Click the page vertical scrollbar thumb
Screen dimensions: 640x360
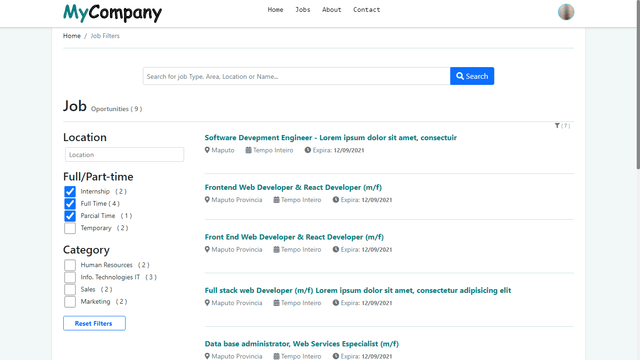pos(638,84)
